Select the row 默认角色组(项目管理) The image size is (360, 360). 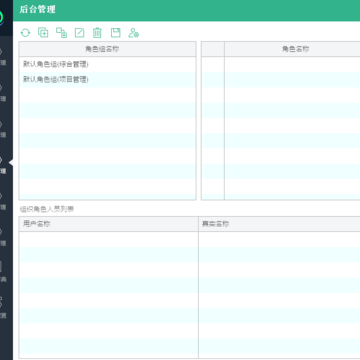pos(107,80)
